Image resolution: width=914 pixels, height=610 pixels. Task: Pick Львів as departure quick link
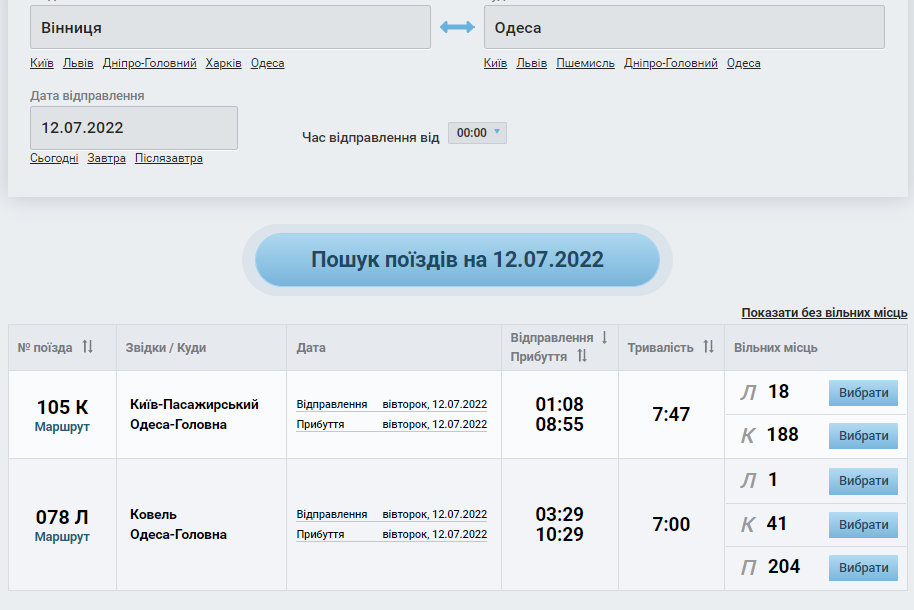pyautogui.click(x=78, y=63)
